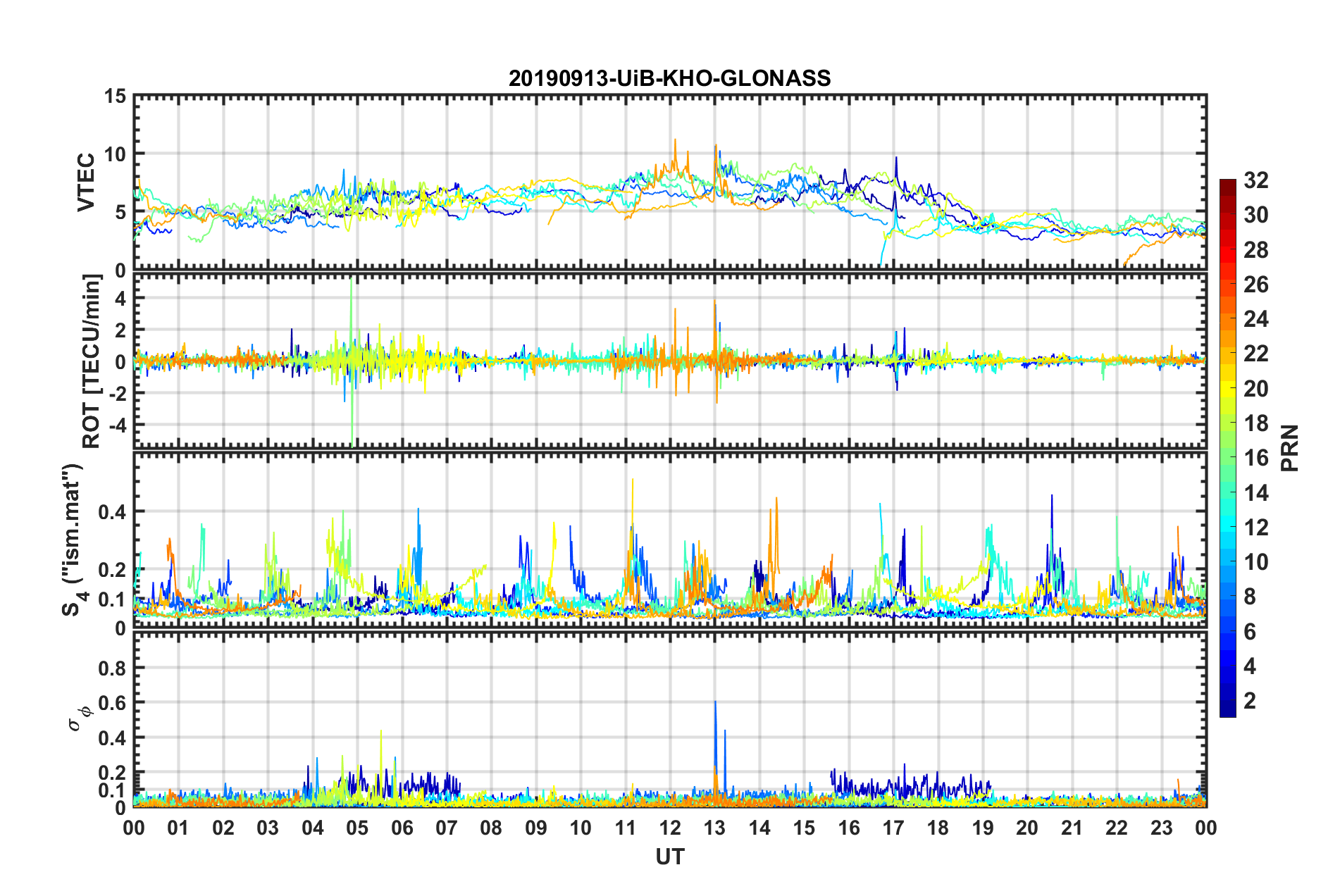Click the colorbar tick label 2
This screenshot has width=1340, height=896.
tap(1250, 701)
